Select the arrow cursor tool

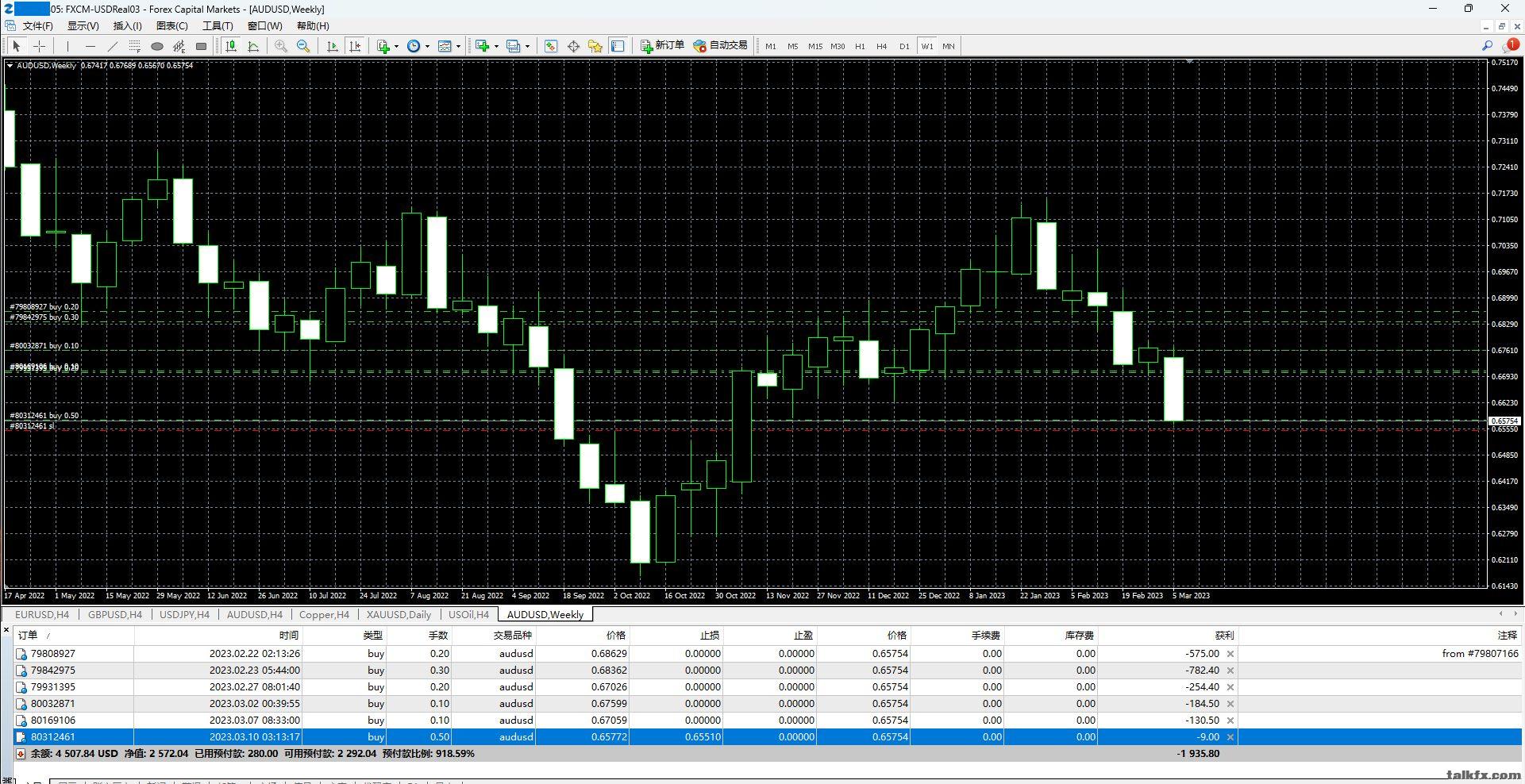click(17, 46)
